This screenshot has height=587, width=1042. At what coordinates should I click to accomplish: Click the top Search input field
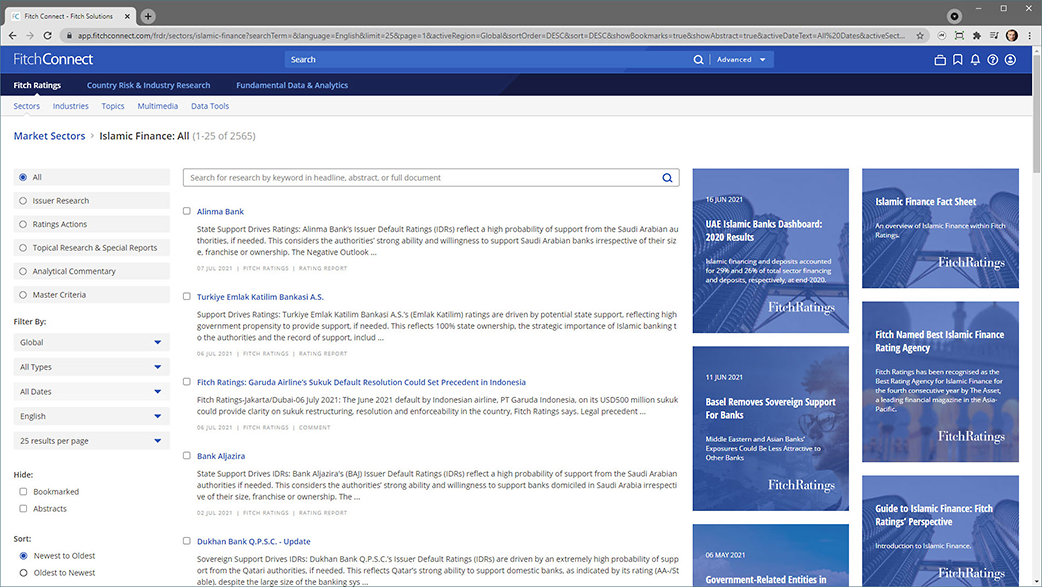point(488,60)
